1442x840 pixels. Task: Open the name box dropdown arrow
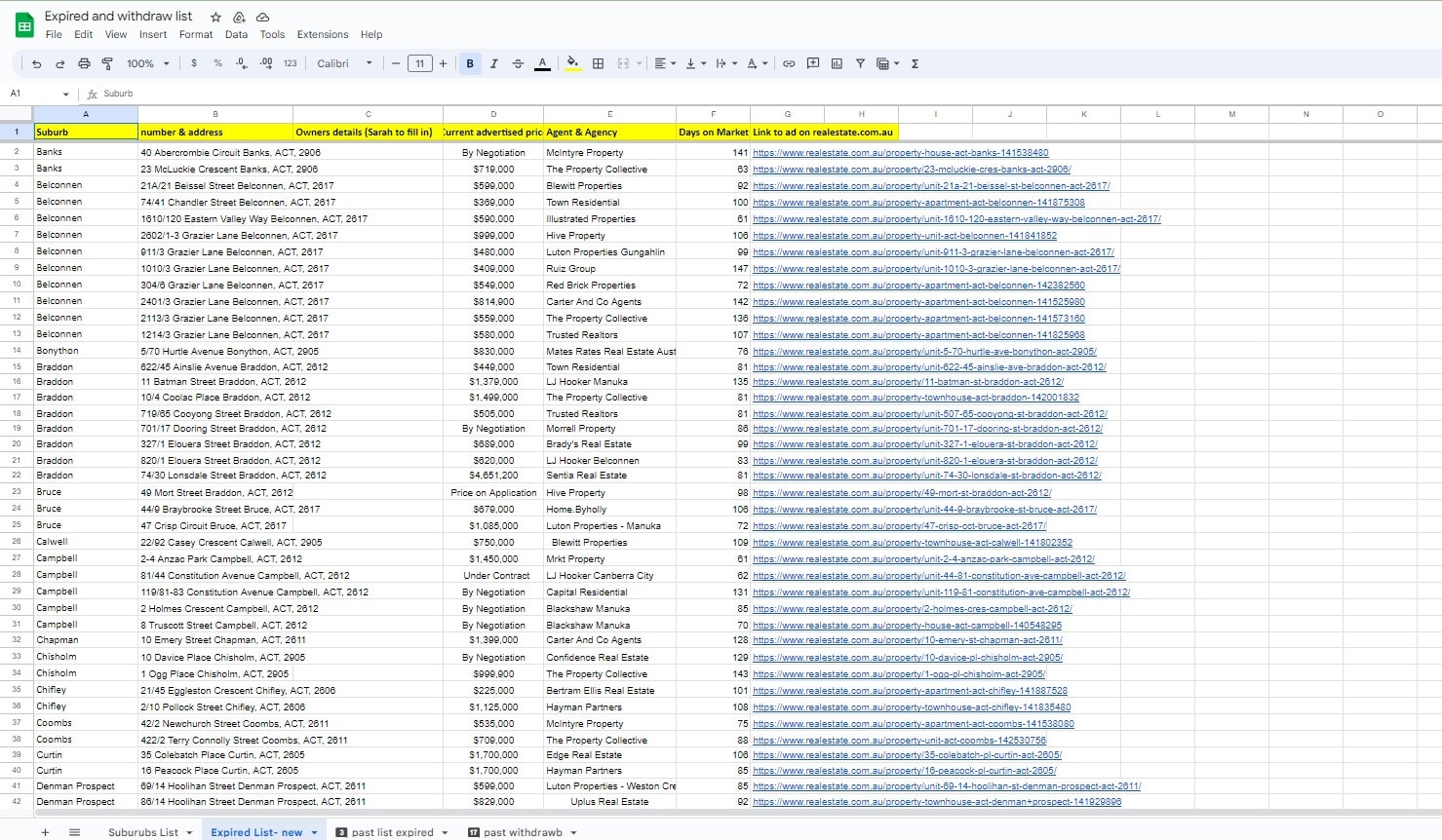(x=65, y=95)
